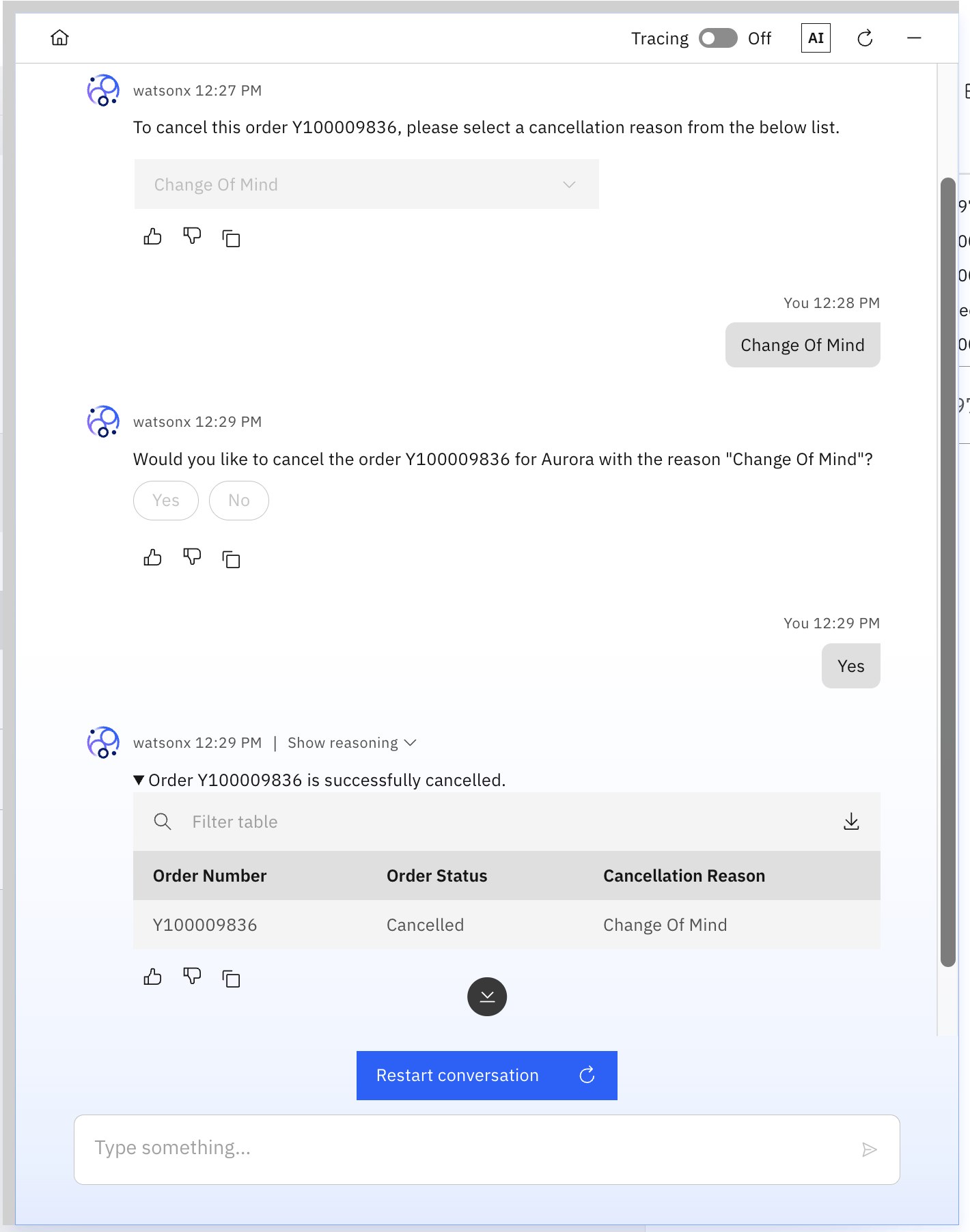This screenshot has width=970, height=1232.
Task: Click the Type something message box
Action: tap(487, 1149)
